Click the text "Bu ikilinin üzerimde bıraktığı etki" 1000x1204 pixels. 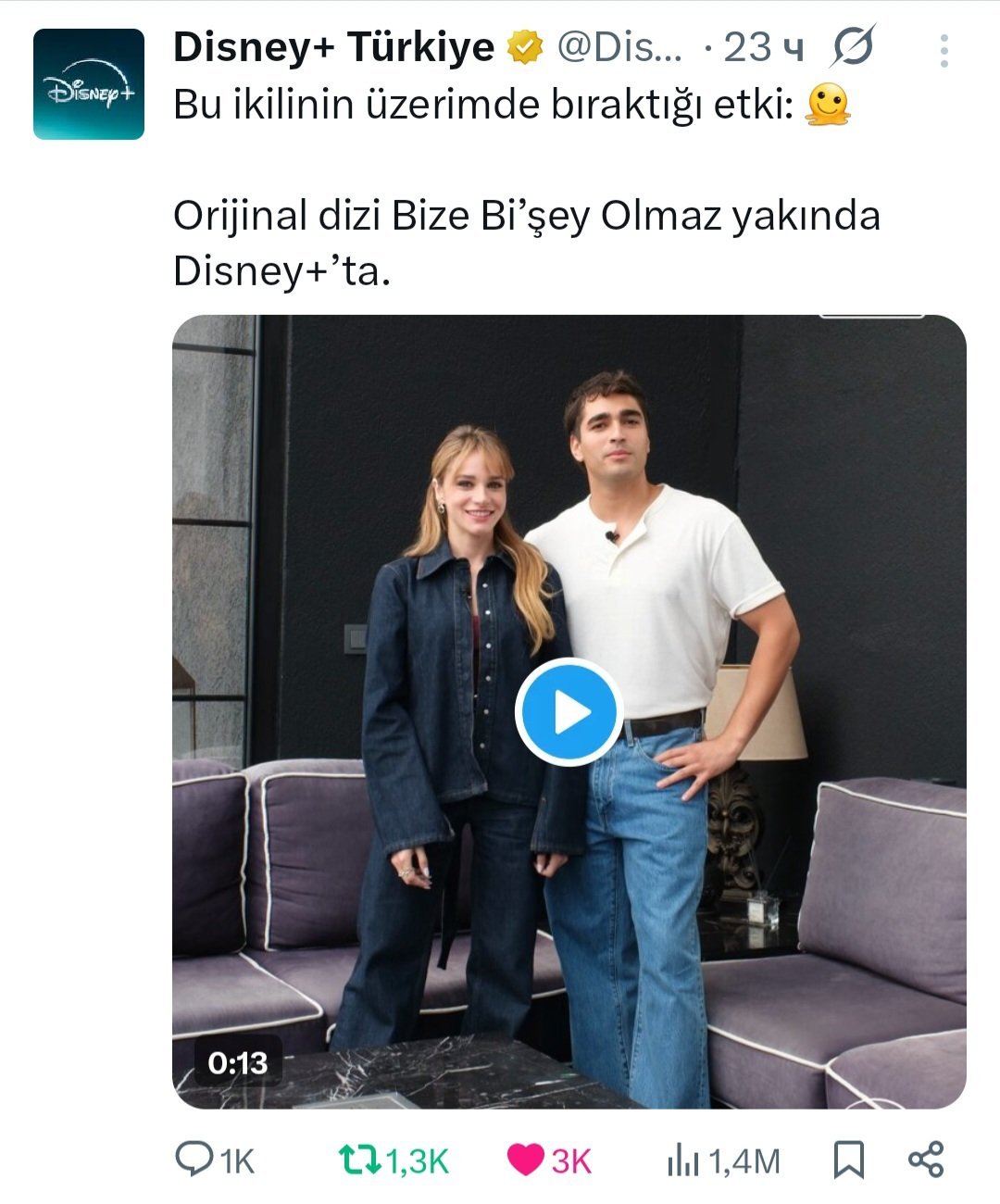pyautogui.click(x=481, y=106)
